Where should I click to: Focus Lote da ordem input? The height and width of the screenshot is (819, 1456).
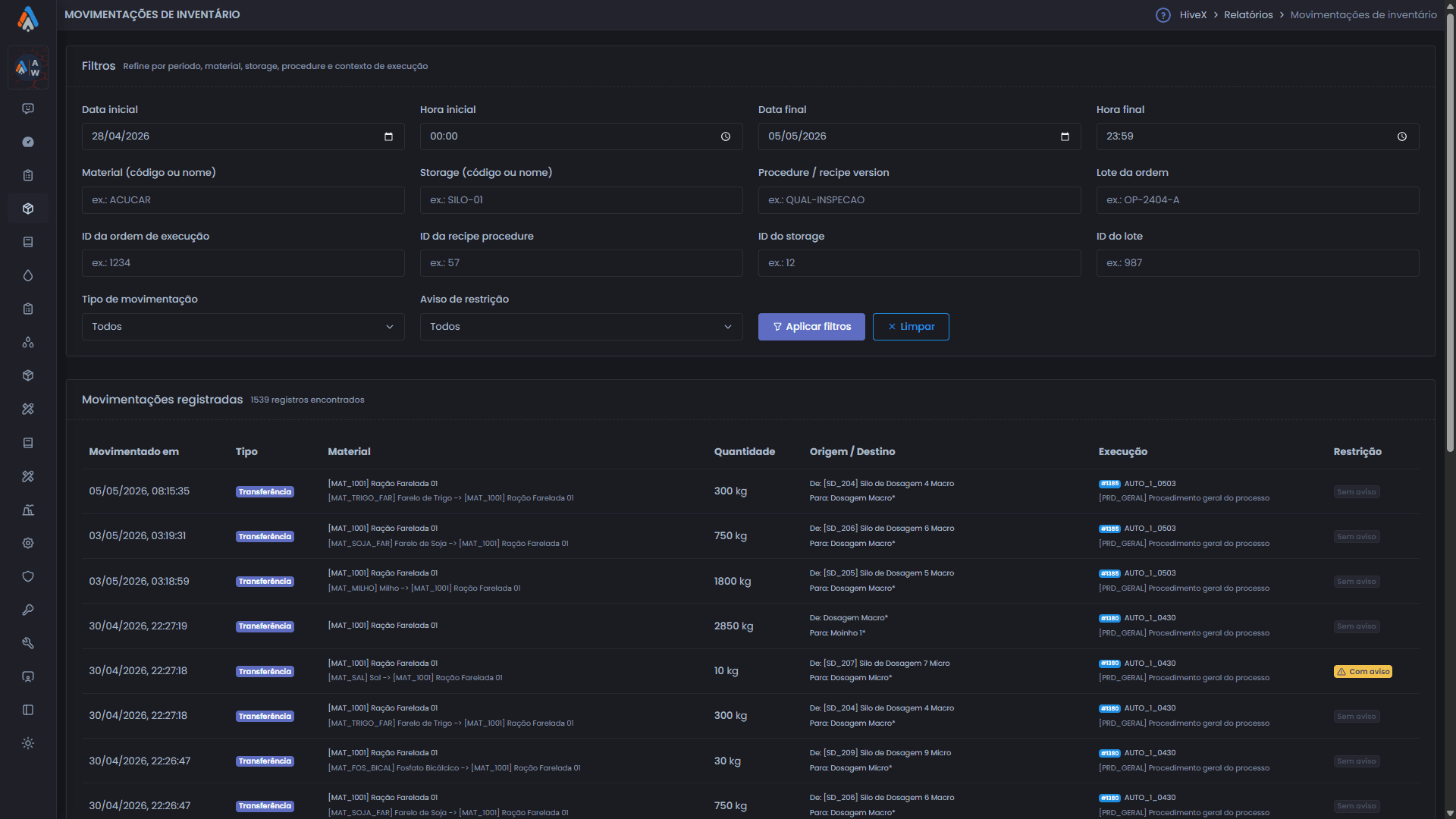pos(1257,200)
